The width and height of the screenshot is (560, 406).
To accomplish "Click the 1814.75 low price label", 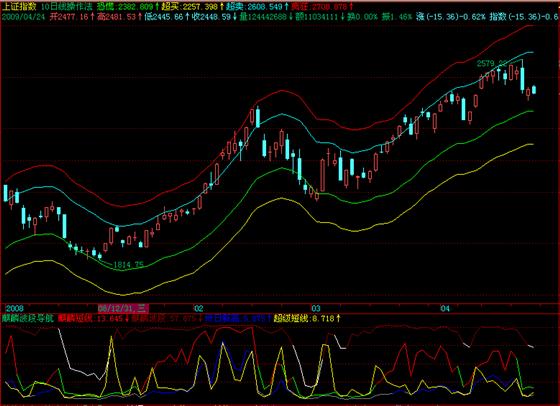I will tap(128, 264).
